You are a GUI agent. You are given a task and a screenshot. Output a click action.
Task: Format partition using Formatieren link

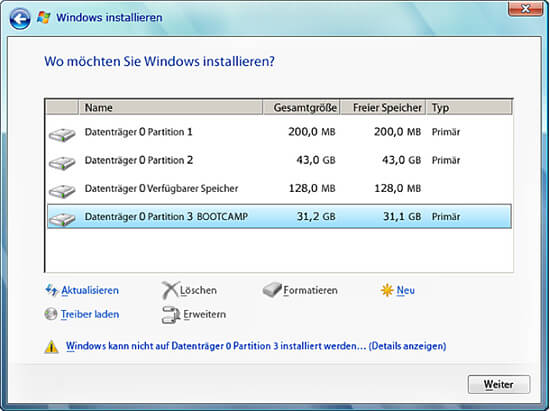point(310,290)
